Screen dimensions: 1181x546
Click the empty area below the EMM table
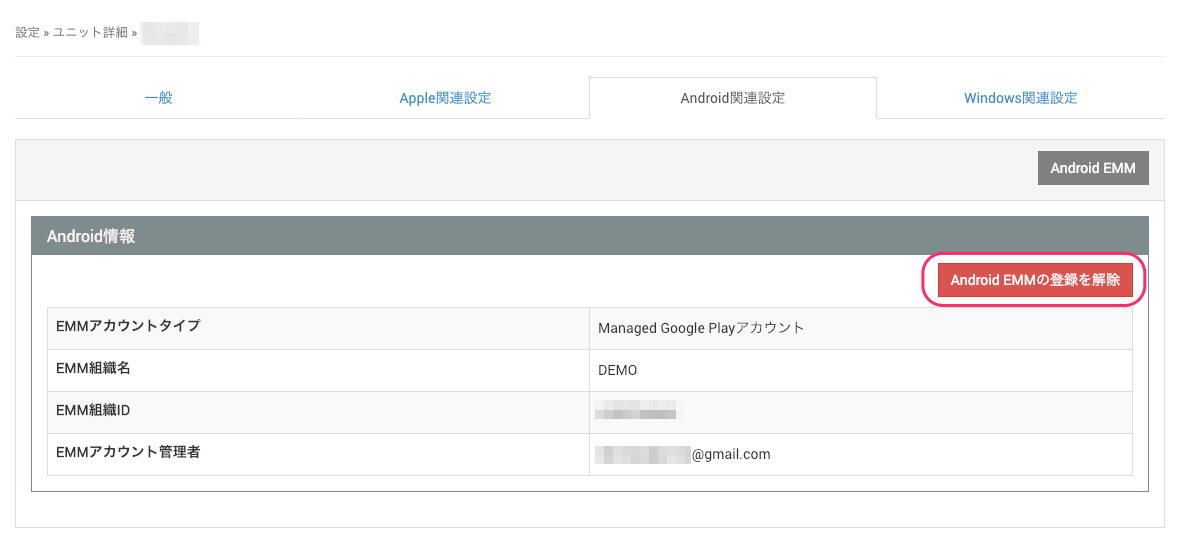coord(590,508)
